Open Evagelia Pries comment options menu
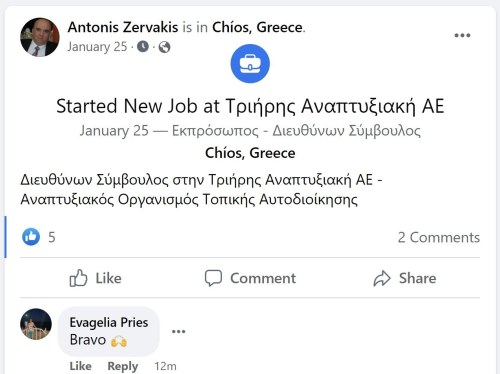500x374 pixels. point(179,331)
